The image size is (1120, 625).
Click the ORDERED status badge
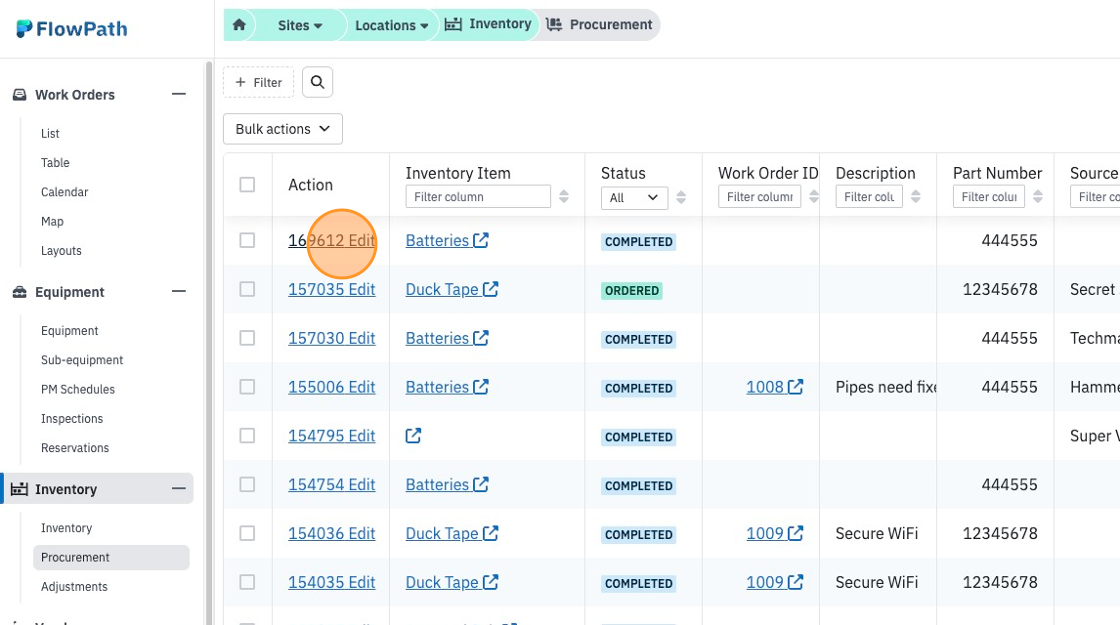(x=631, y=291)
